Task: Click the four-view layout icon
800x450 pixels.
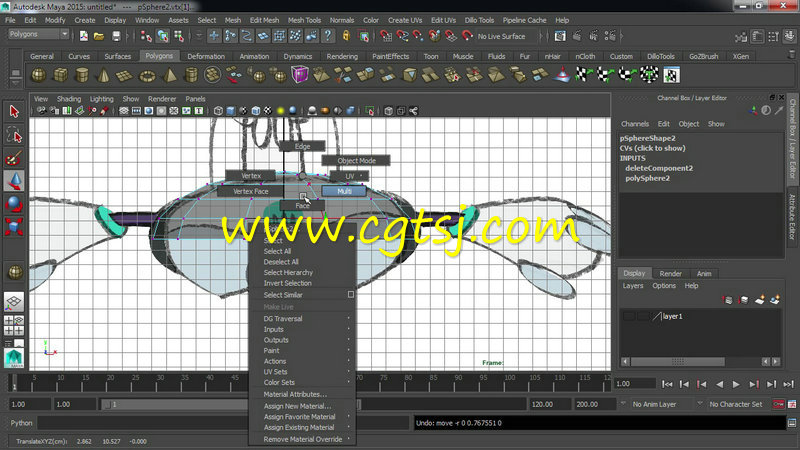Action: point(14,326)
